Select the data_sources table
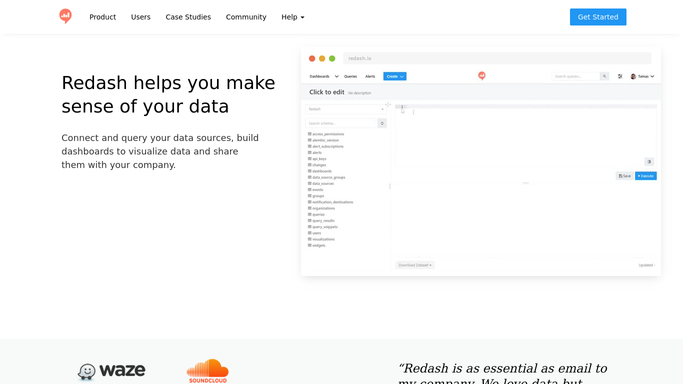This screenshot has width=683, height=384. [x=323, y=184]
